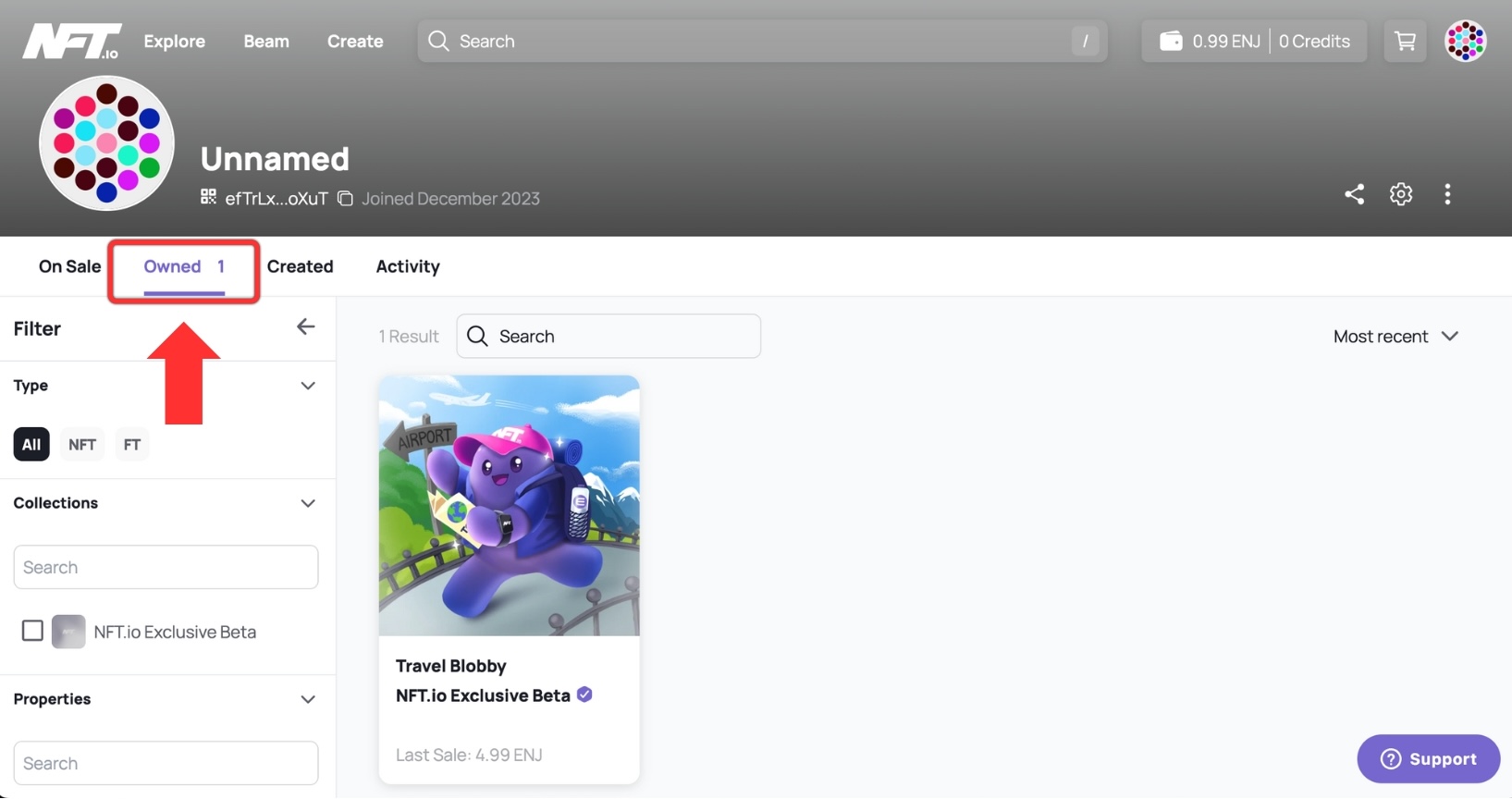Open the three-dot more options menu

(1447, 194)
